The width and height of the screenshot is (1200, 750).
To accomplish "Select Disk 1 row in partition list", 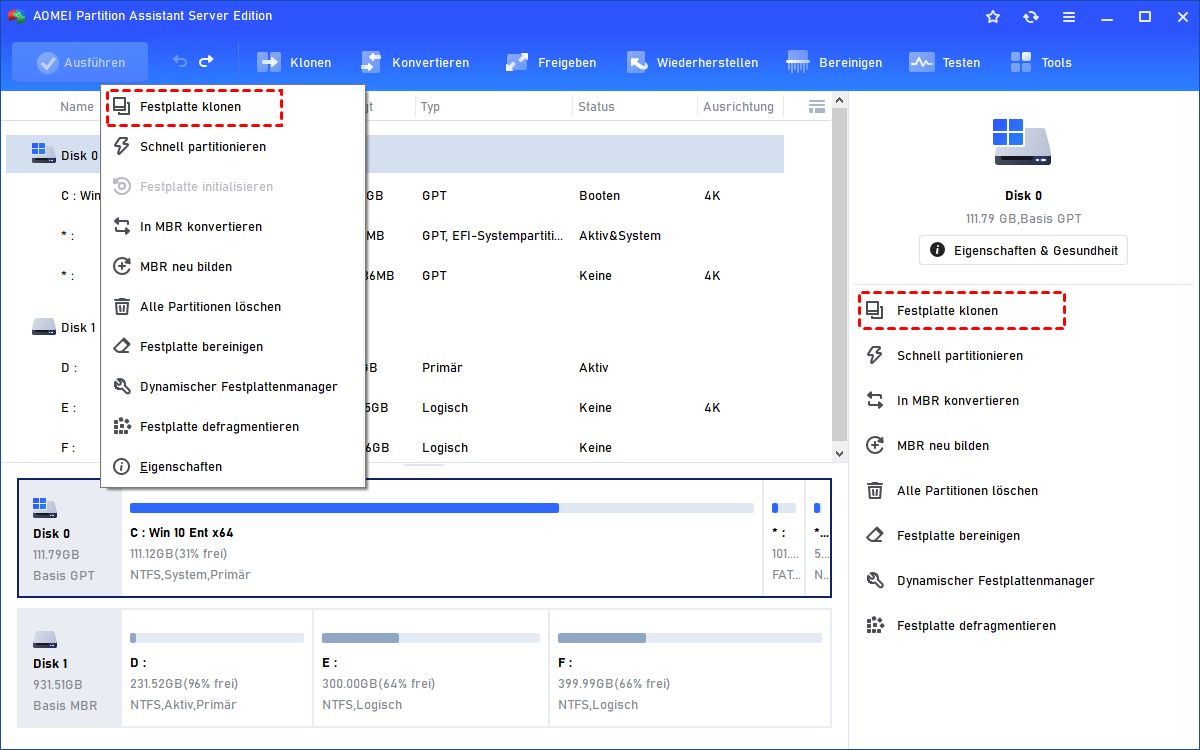I will pos(394,327).
